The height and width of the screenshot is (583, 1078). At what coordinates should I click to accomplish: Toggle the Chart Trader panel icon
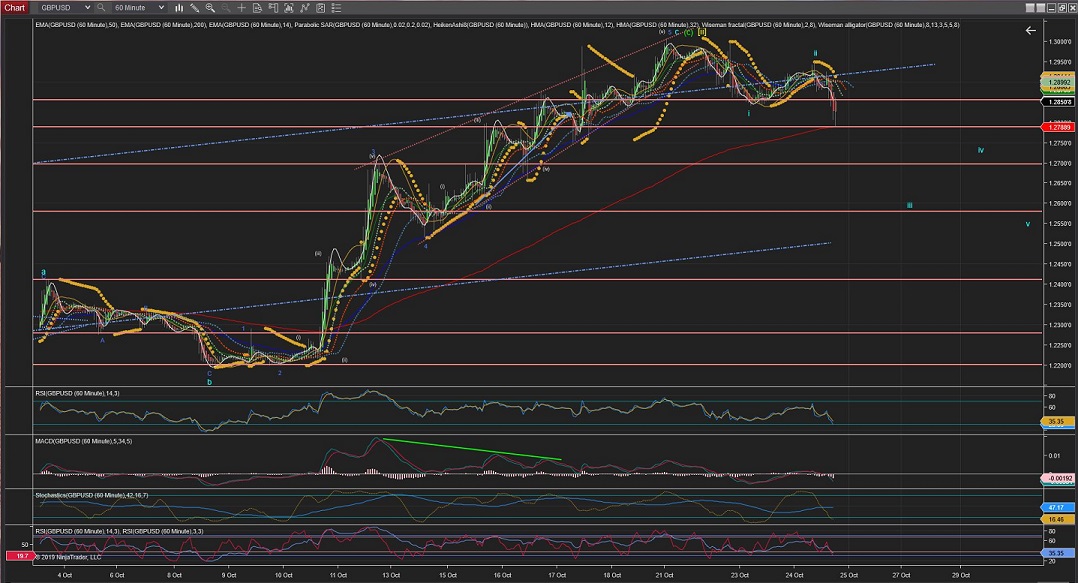click(273, 8)
